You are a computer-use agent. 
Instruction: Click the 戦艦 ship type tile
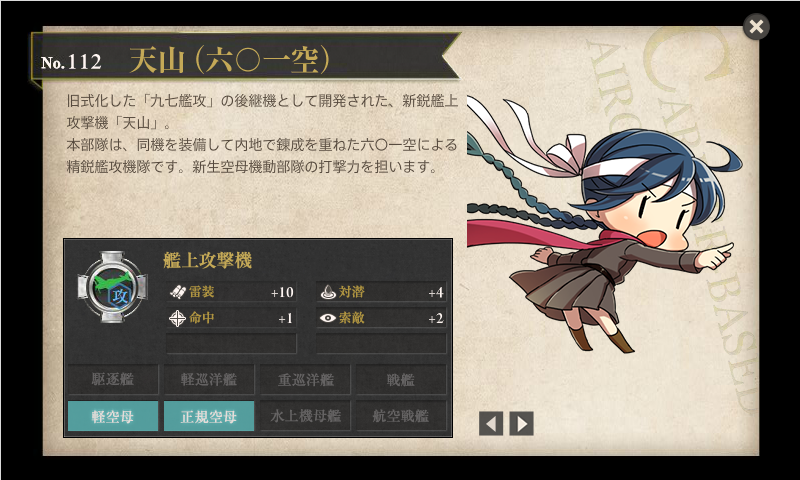click(401, 380)
